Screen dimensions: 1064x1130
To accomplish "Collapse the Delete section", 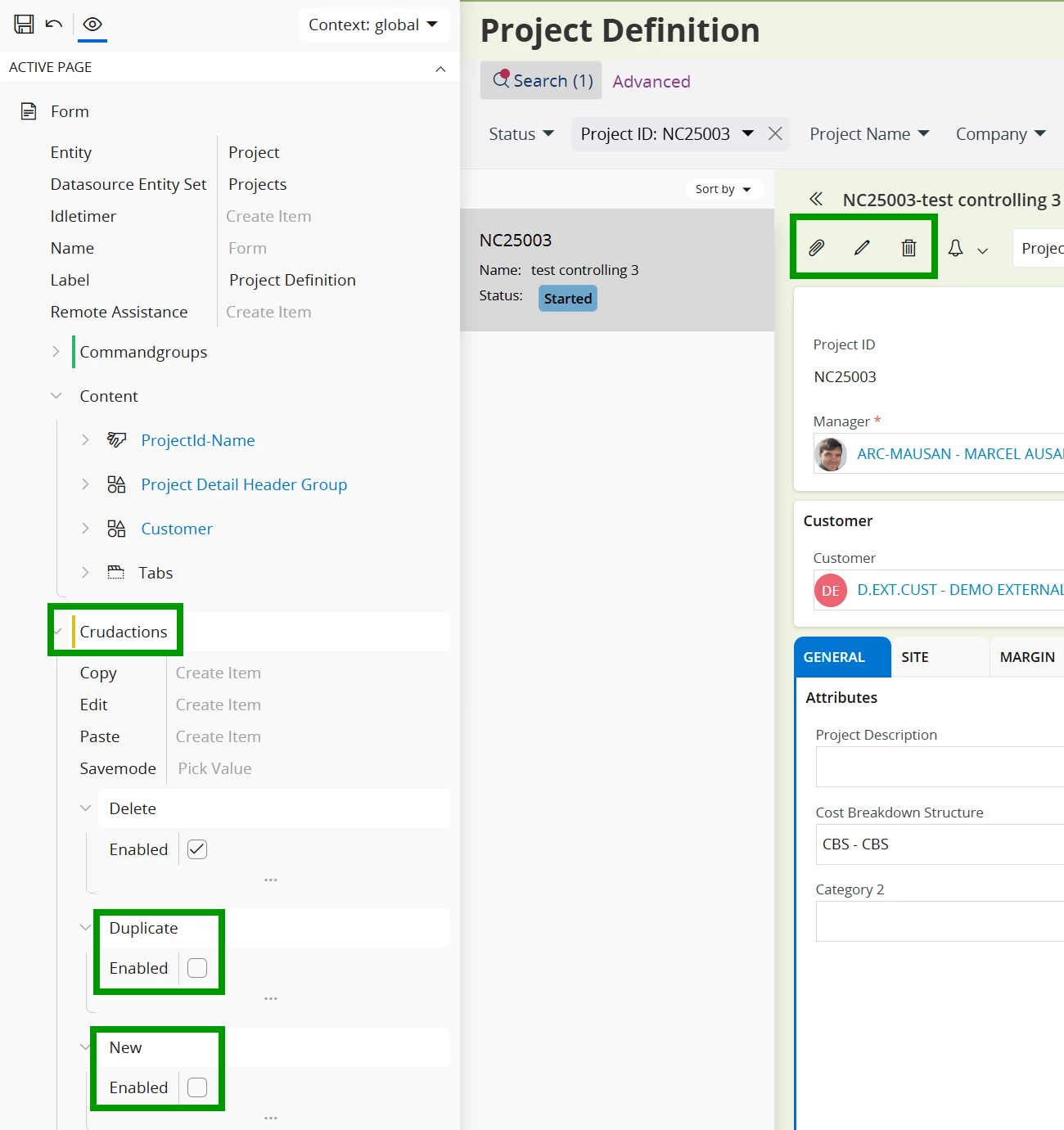I will click(85, 808).
